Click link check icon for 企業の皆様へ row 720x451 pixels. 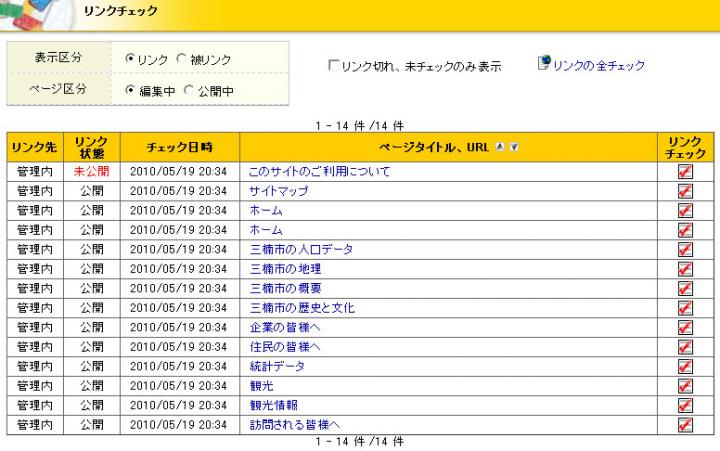pyautogui.click(x=684, y=327)
